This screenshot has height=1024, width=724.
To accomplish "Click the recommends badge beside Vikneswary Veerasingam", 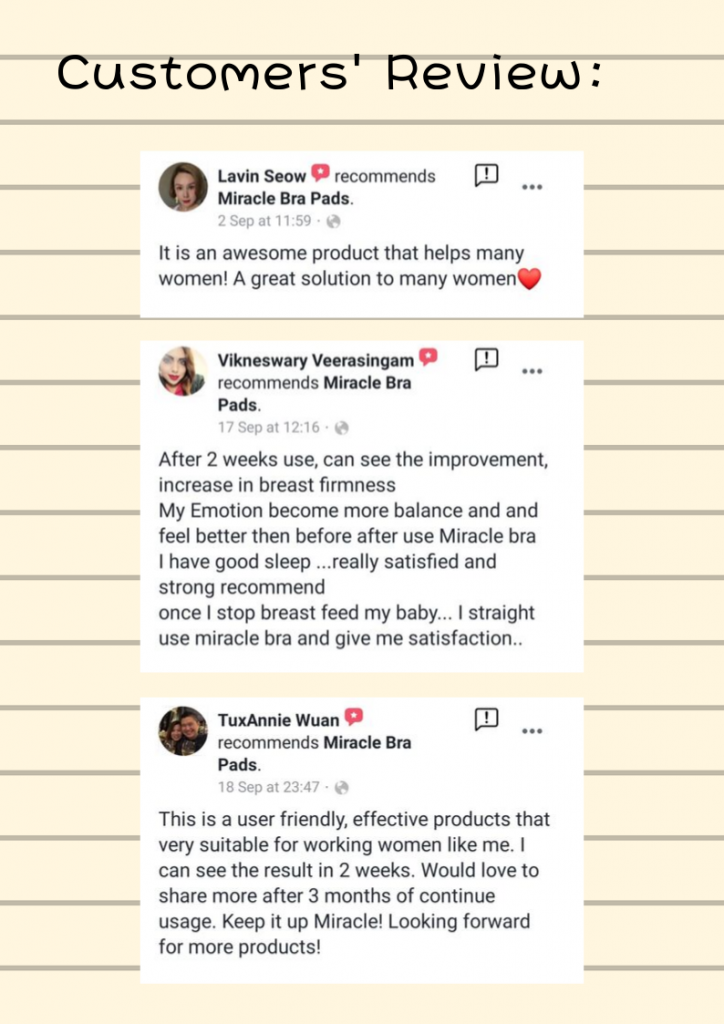I will click(x=428, y=357).
